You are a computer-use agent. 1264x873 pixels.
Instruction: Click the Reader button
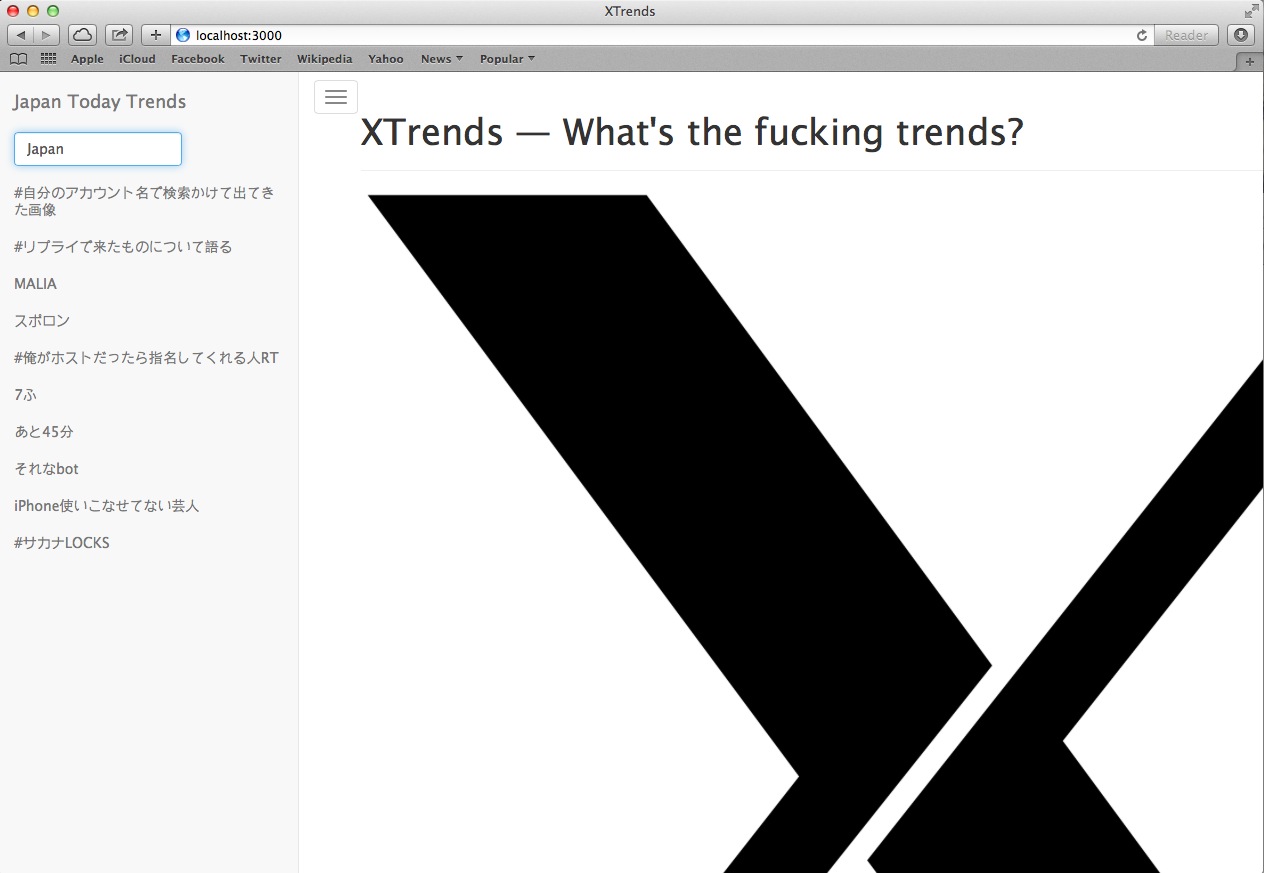click(1186, 35)
